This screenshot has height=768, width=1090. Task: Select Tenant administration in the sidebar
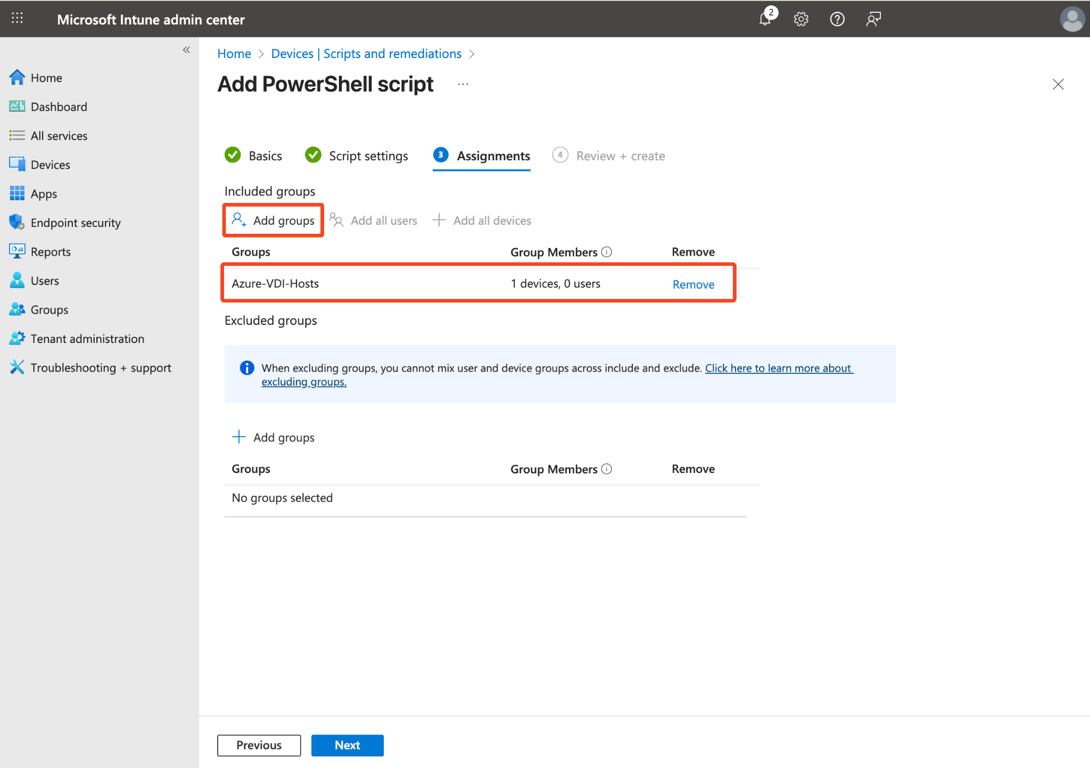[87, 339]
